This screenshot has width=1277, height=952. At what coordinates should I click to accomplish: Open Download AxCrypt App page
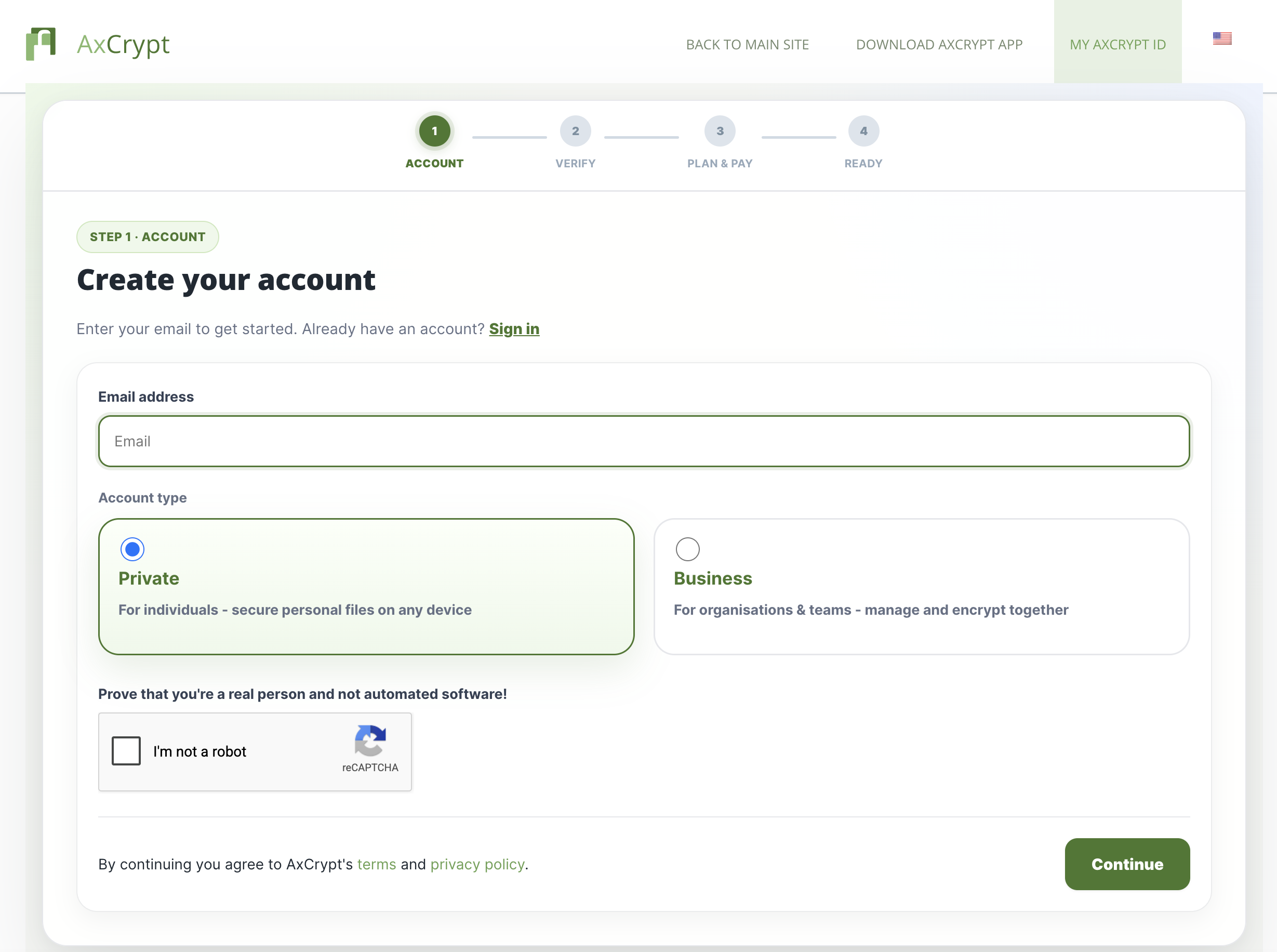coord(939,44)
